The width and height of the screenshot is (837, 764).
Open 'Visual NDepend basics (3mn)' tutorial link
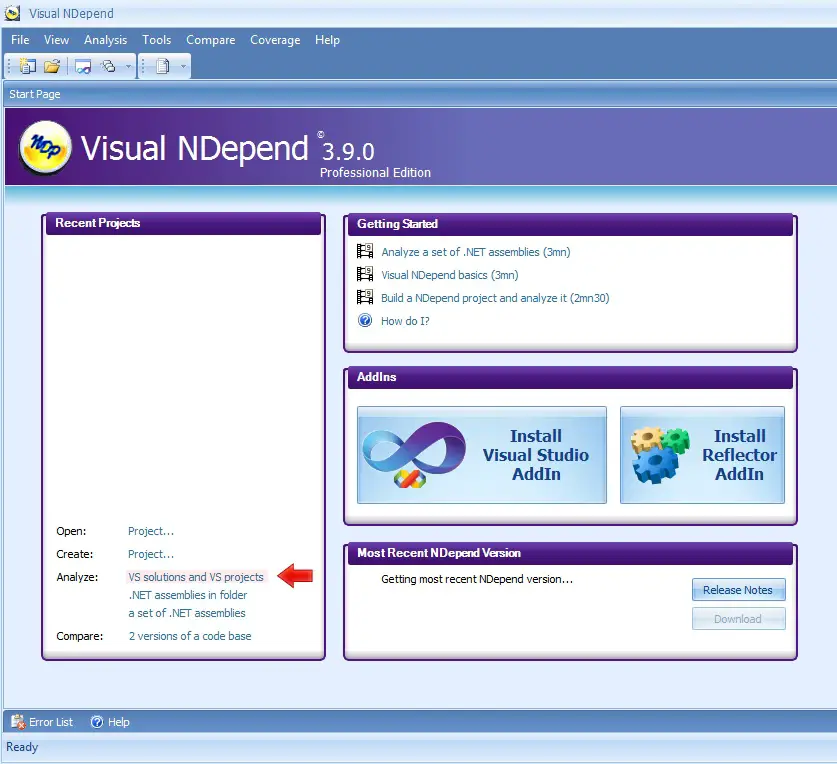pyautogui.click(x=449, y=275)
